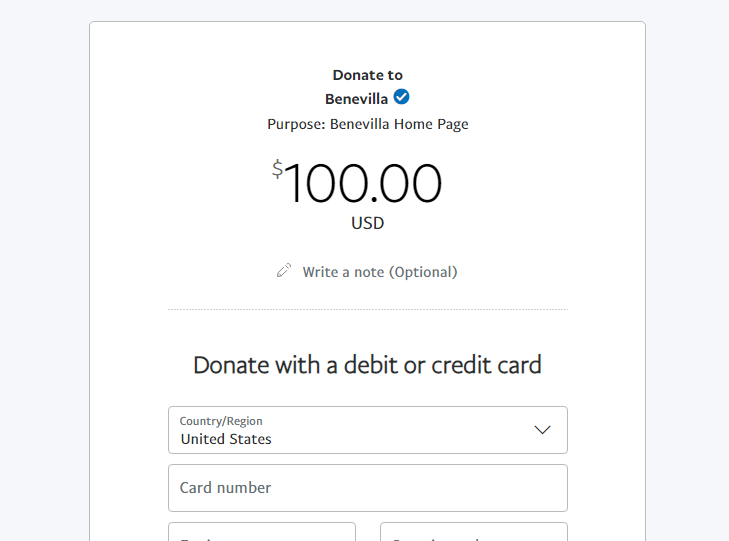Click the partially visible field below Card number on the right

pos(473,532)
